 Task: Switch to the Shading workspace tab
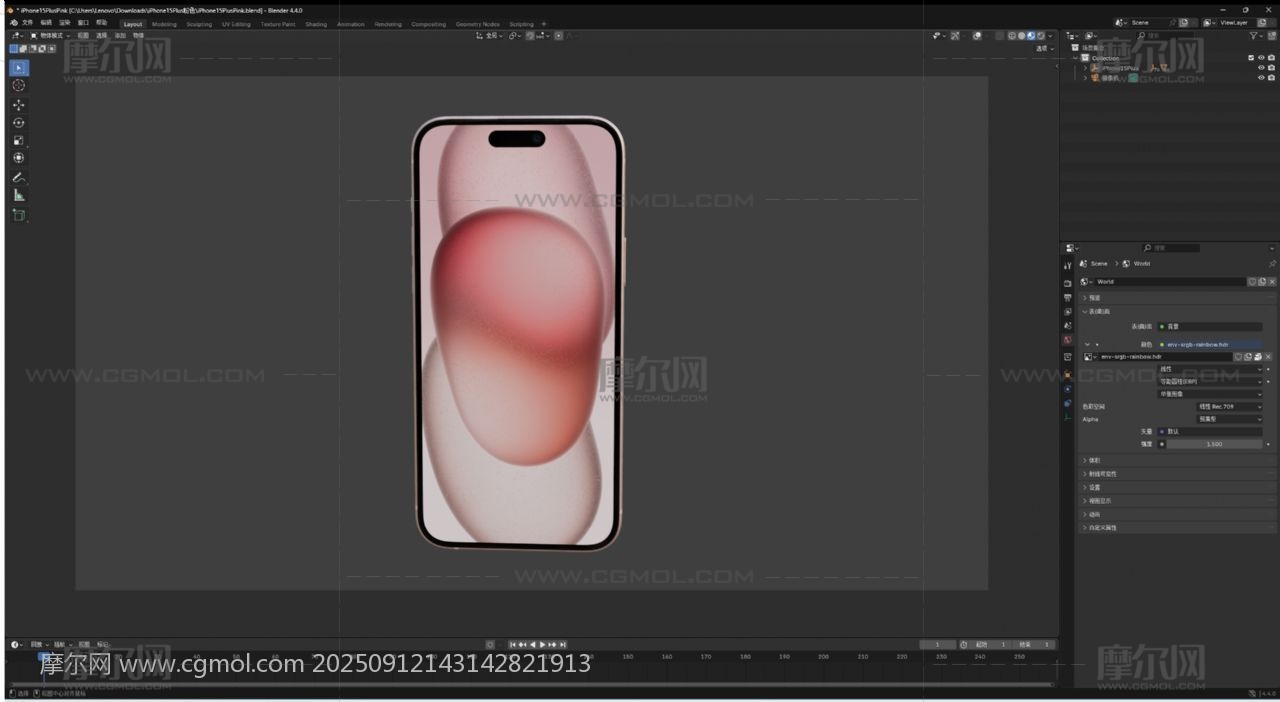[316, 24]
